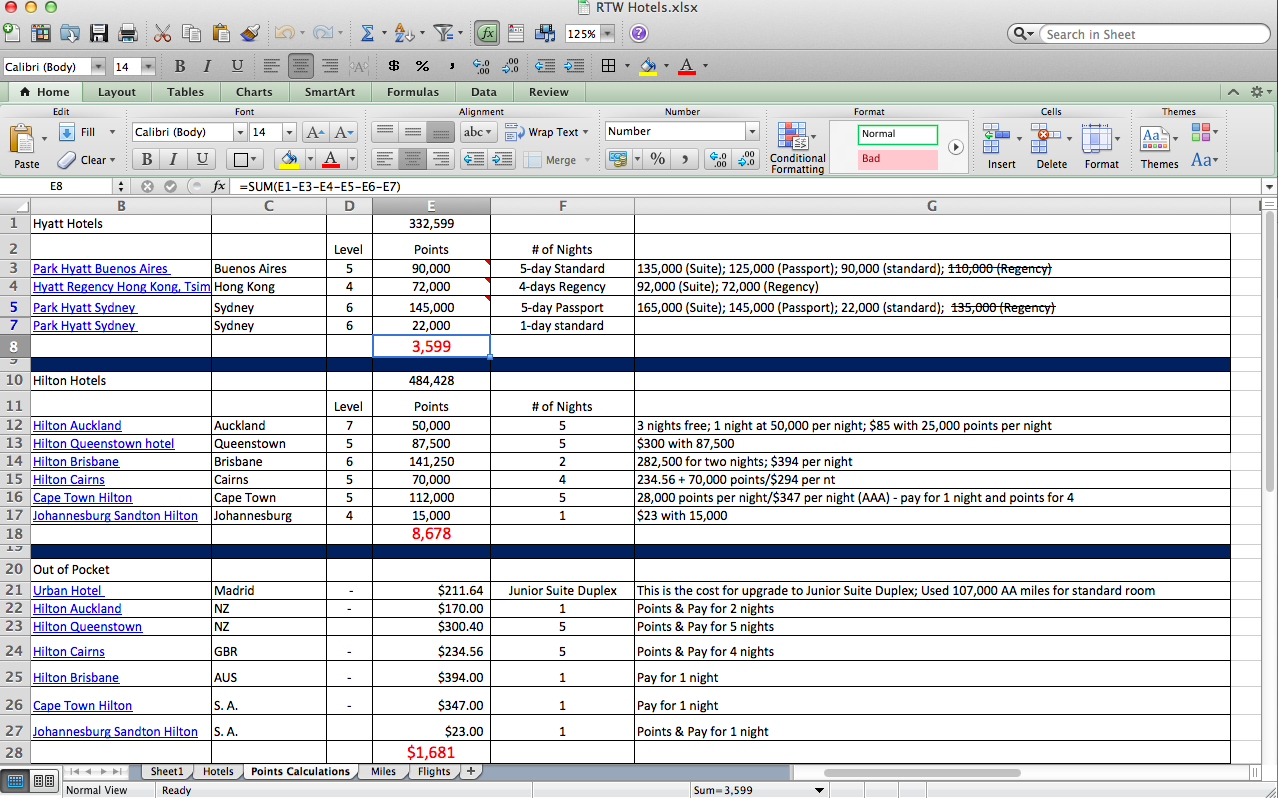
Task: Click the Save floppy disk icon
Action: tap(99, 34)
